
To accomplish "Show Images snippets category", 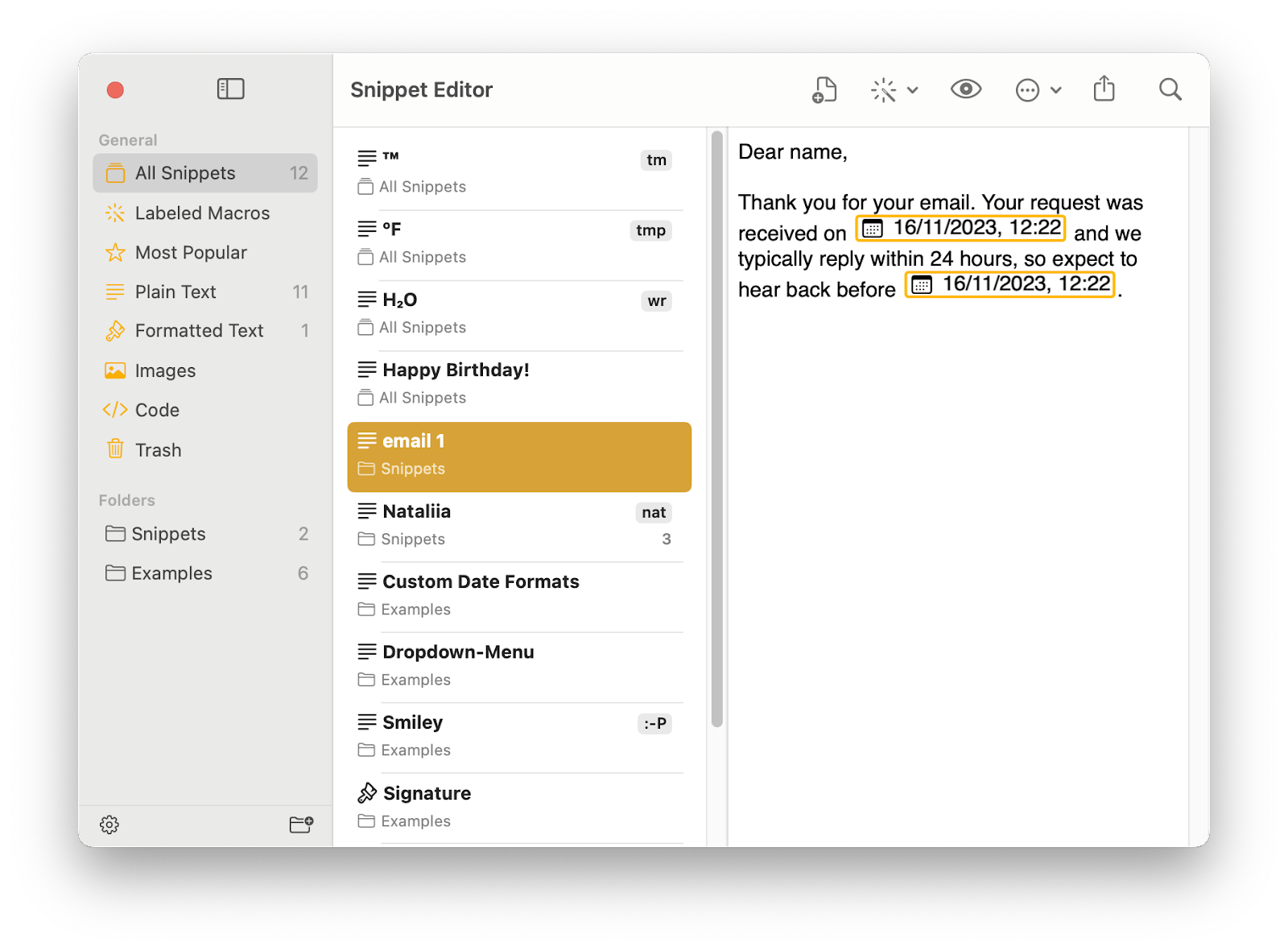I will 205,370.
